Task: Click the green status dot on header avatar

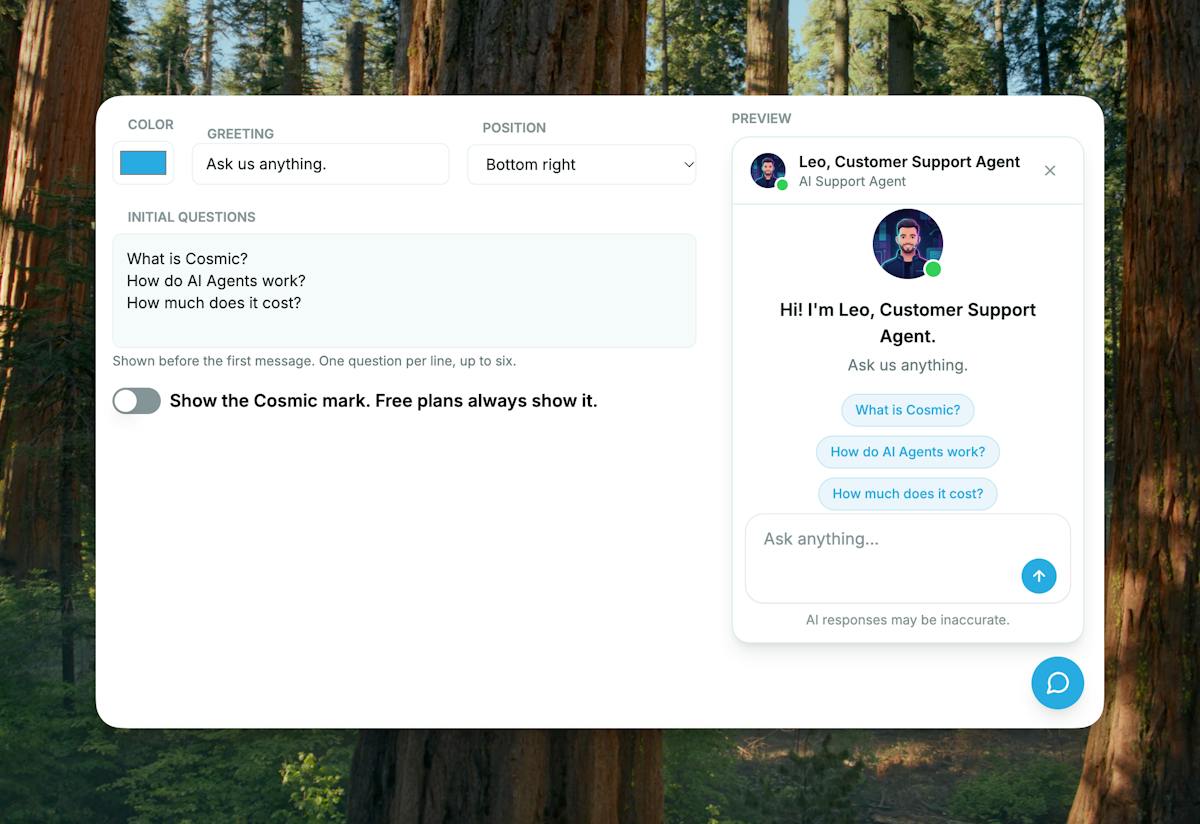Action: click(x=782, y=185)
